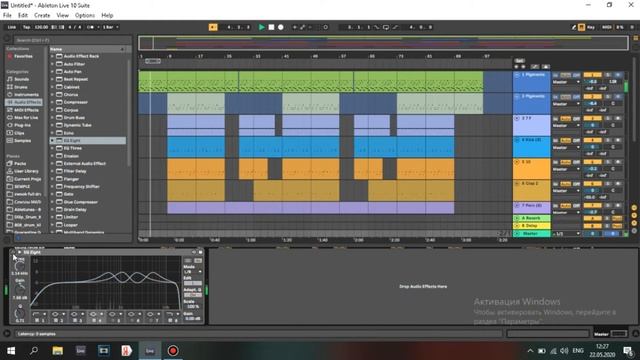The height and width of the screenshot is (360, 640).
Task: Toggle Key map mode switch
Action: tap(591, 27)
